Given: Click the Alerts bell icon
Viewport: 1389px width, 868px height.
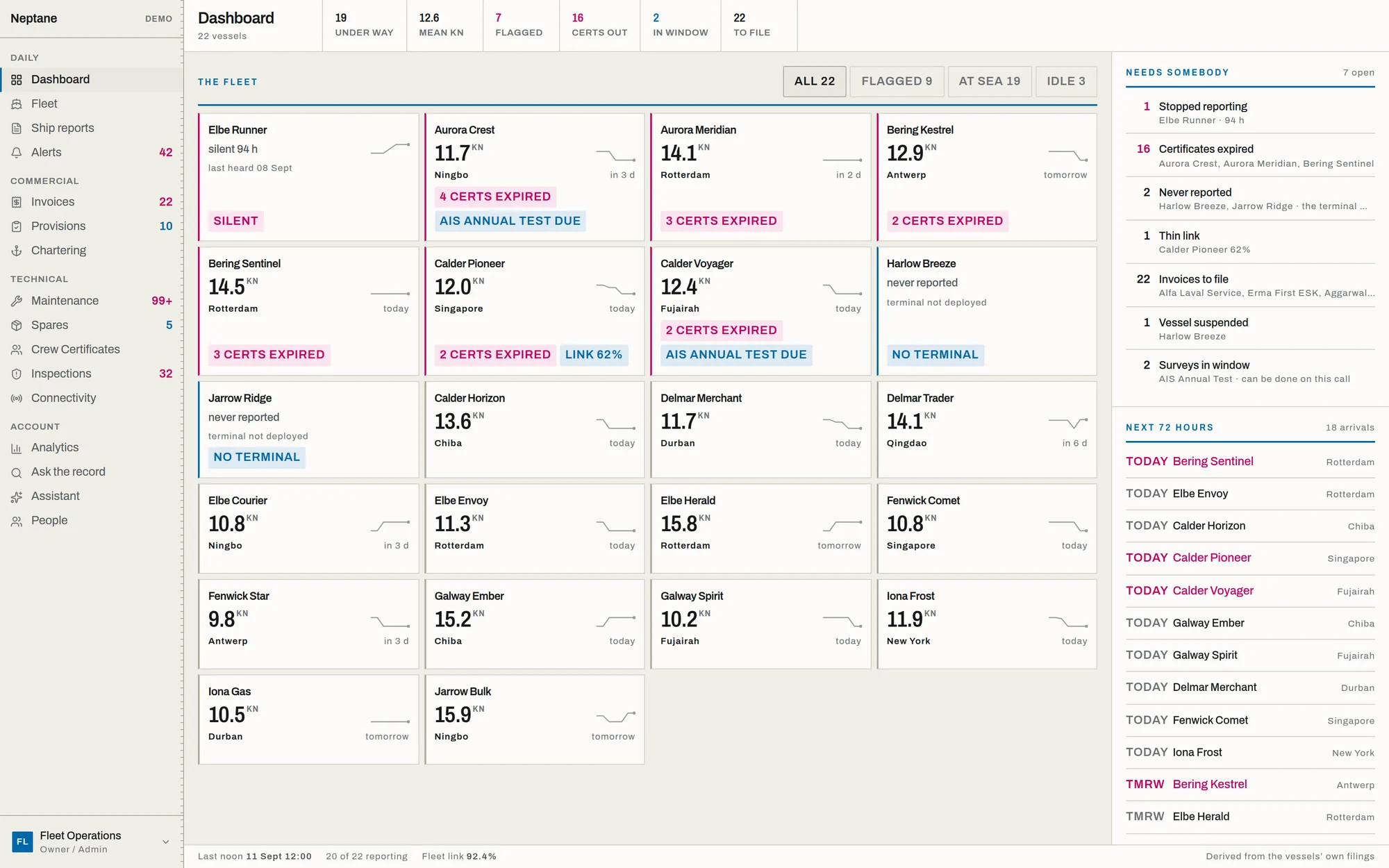Looking at the screenshot, I should coord(17,153).
